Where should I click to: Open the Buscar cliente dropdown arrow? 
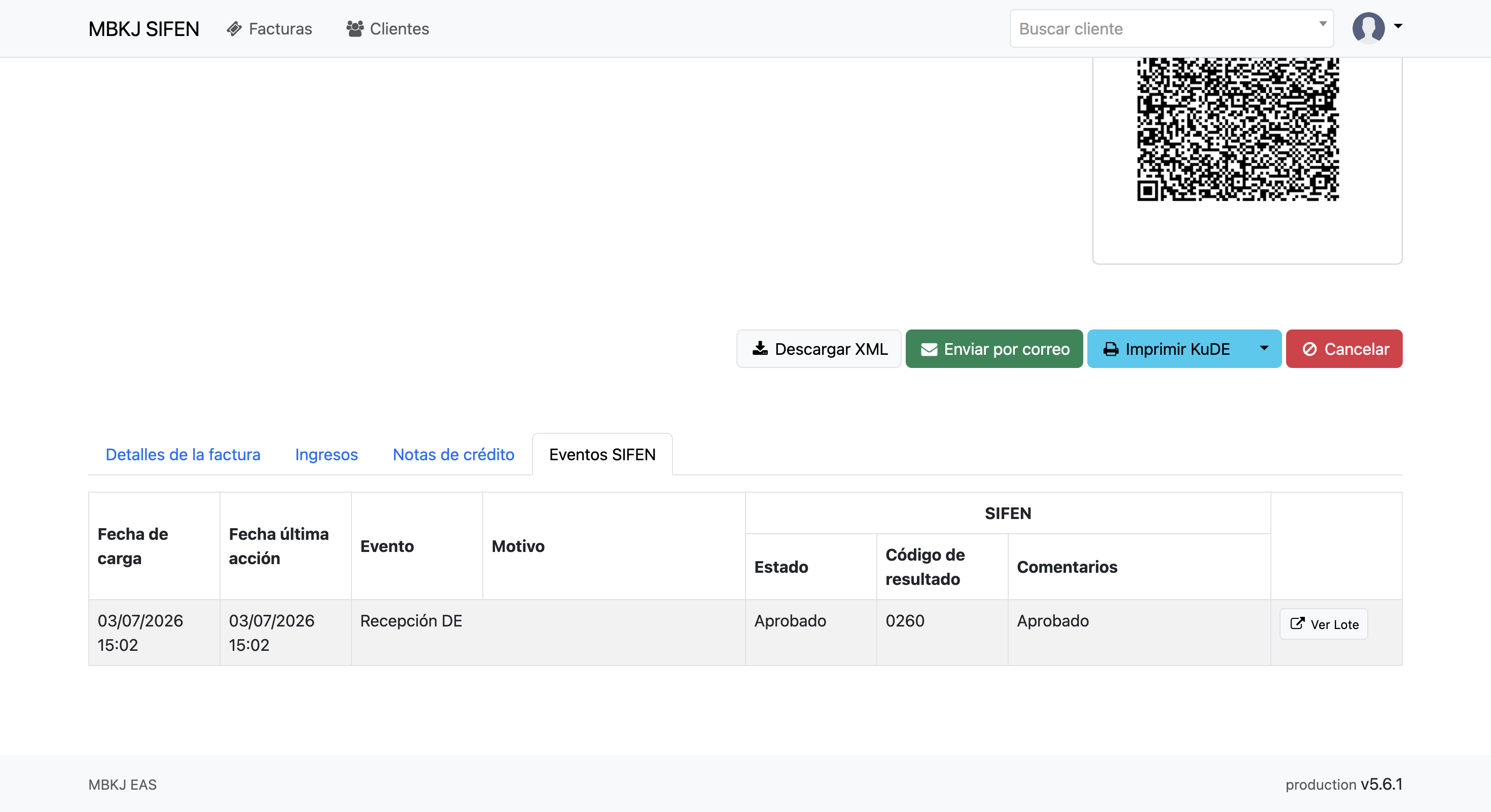pos(1323,24)
